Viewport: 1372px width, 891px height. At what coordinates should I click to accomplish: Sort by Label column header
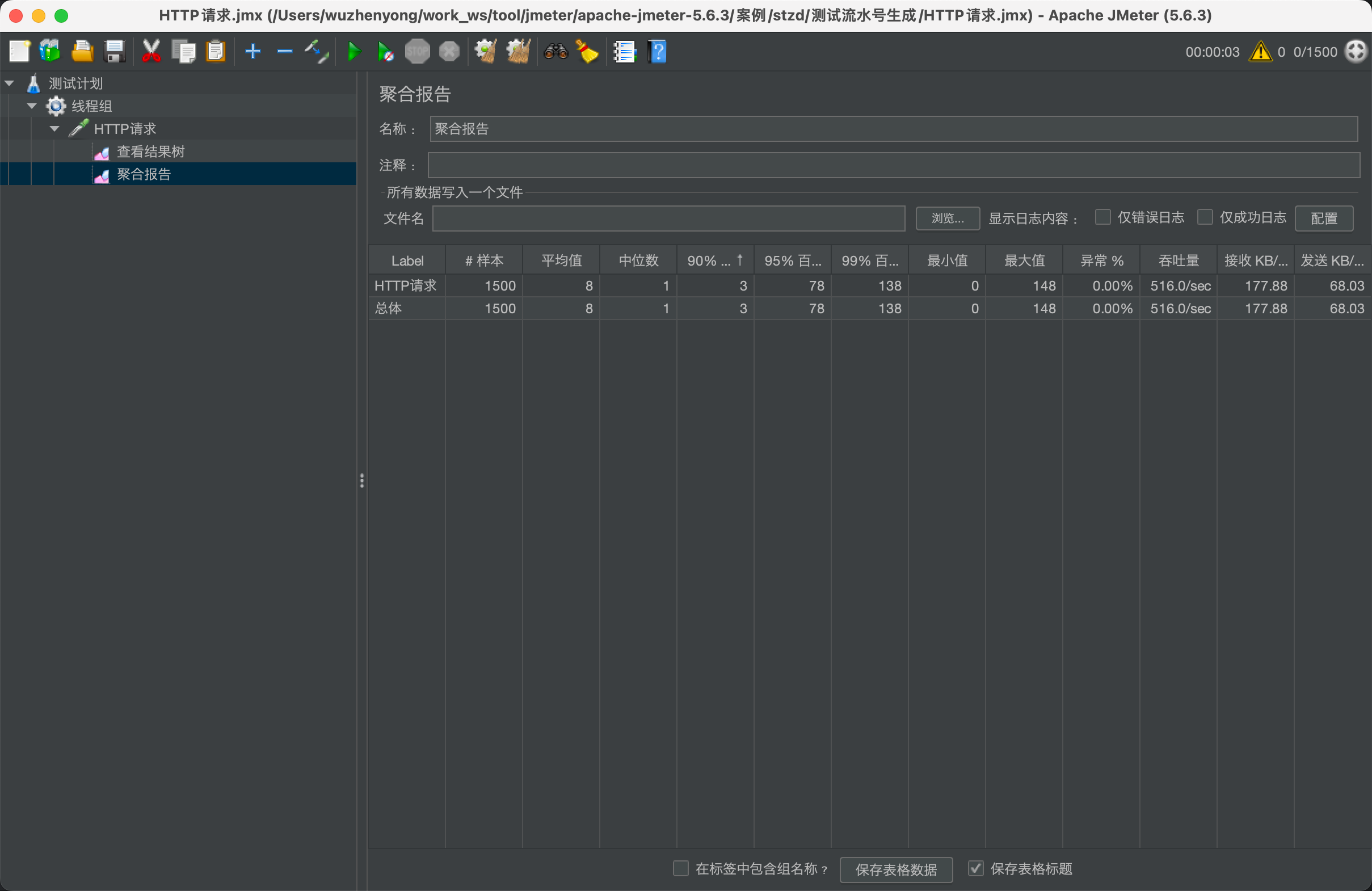pyautogui.click(x=407, y=260)
